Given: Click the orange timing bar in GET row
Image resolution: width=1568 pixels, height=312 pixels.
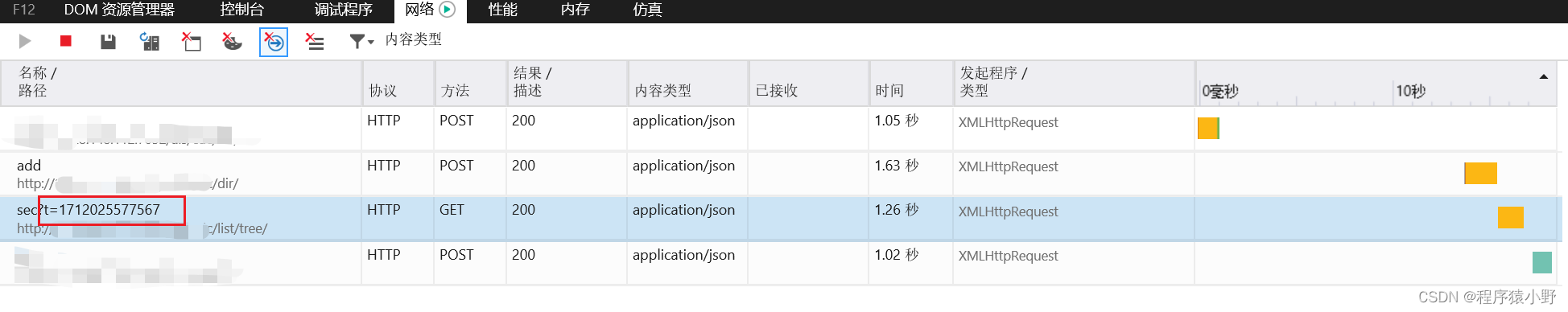Looking at the screenshot, I should 1511,218.
